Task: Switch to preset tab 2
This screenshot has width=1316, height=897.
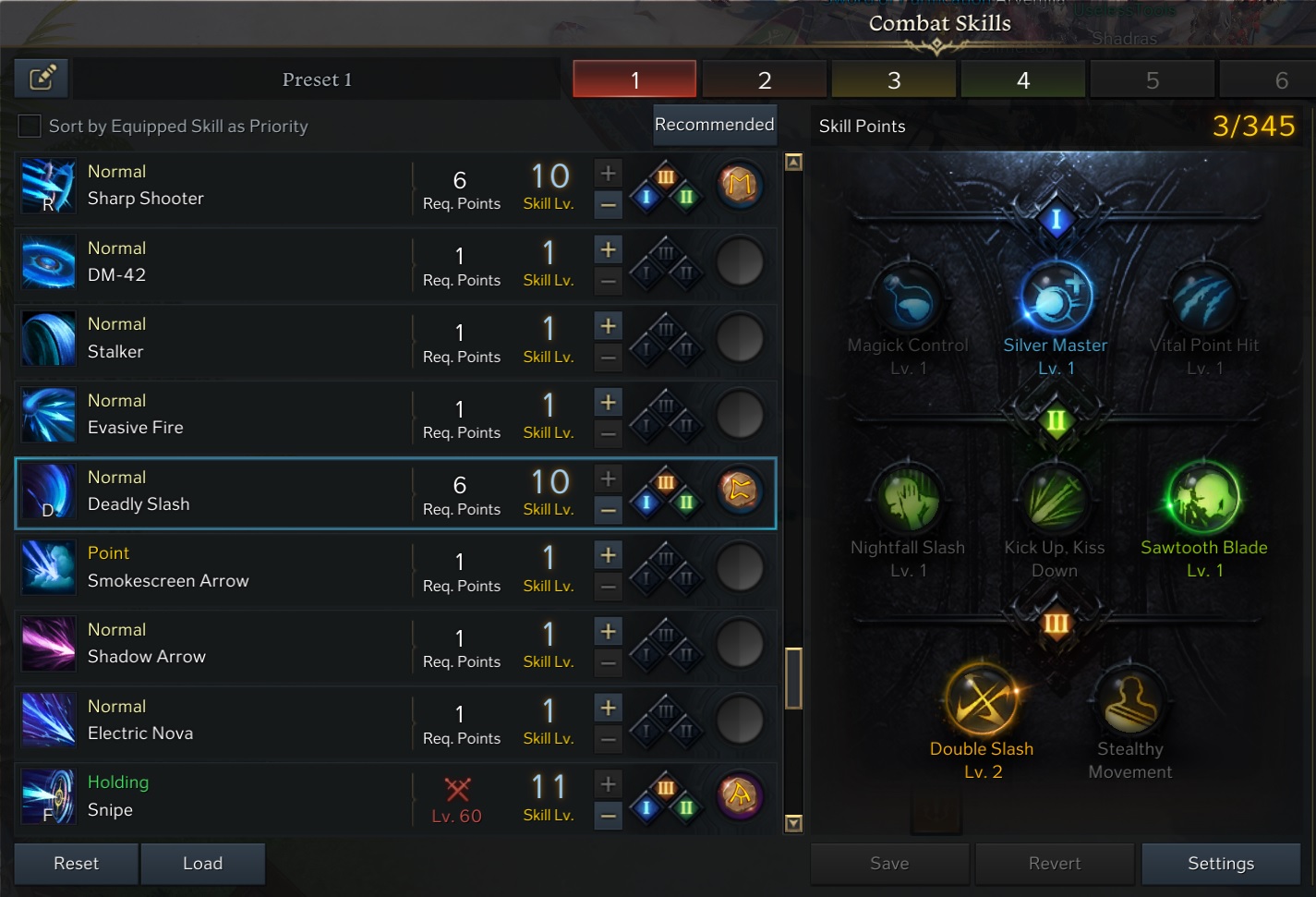Action: [765, 79]
